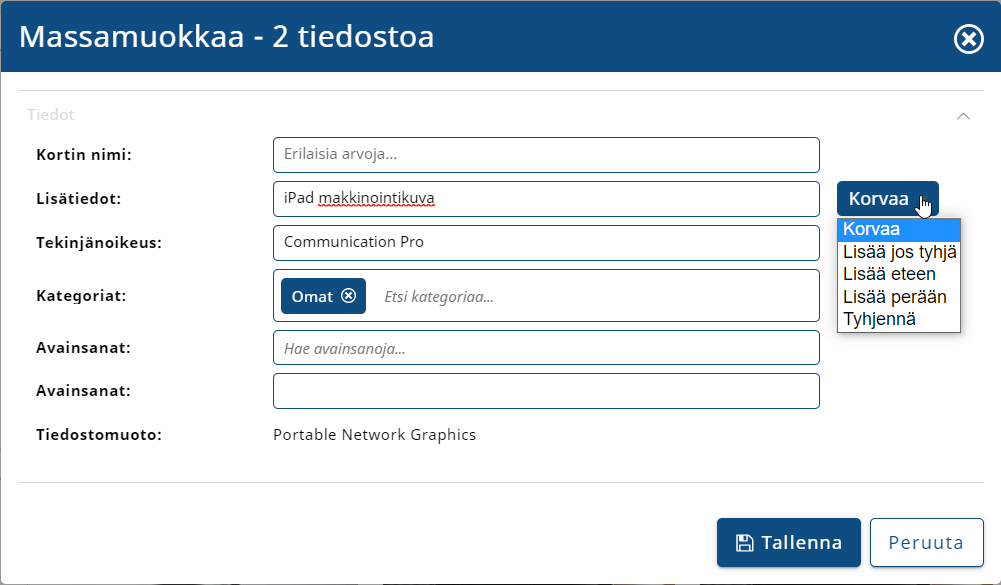
Task: Select Korvaa option in the list
Action: (898, 229)
